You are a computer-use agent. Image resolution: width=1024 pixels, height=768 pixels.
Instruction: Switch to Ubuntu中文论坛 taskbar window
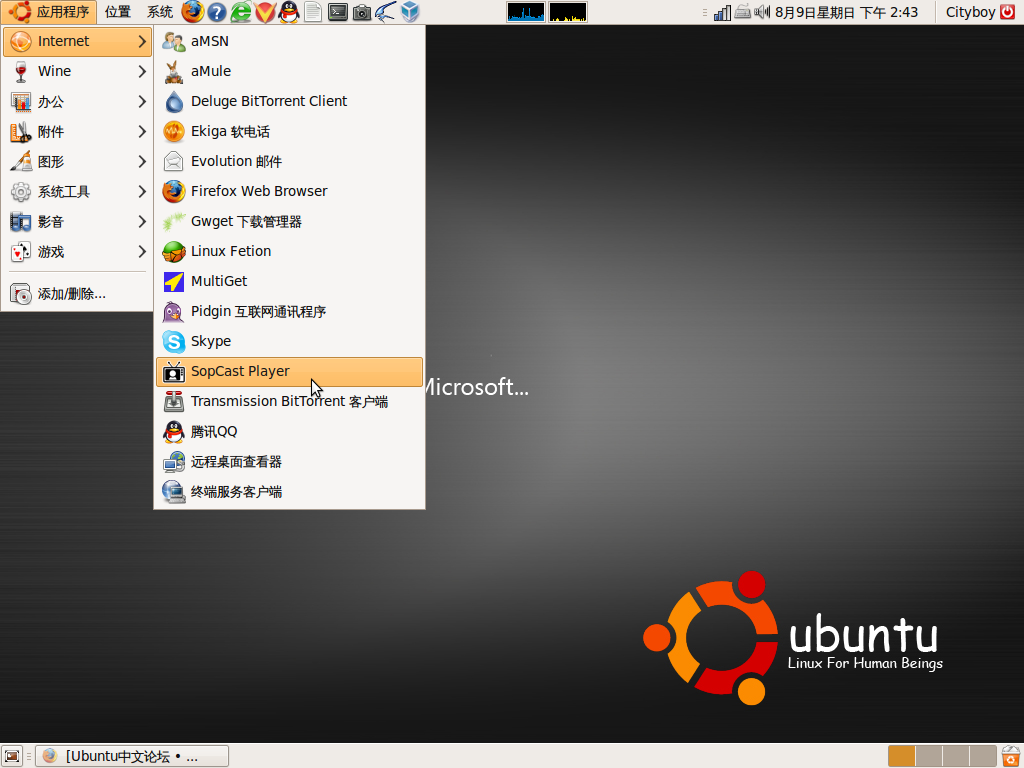[x=132, y=756]
